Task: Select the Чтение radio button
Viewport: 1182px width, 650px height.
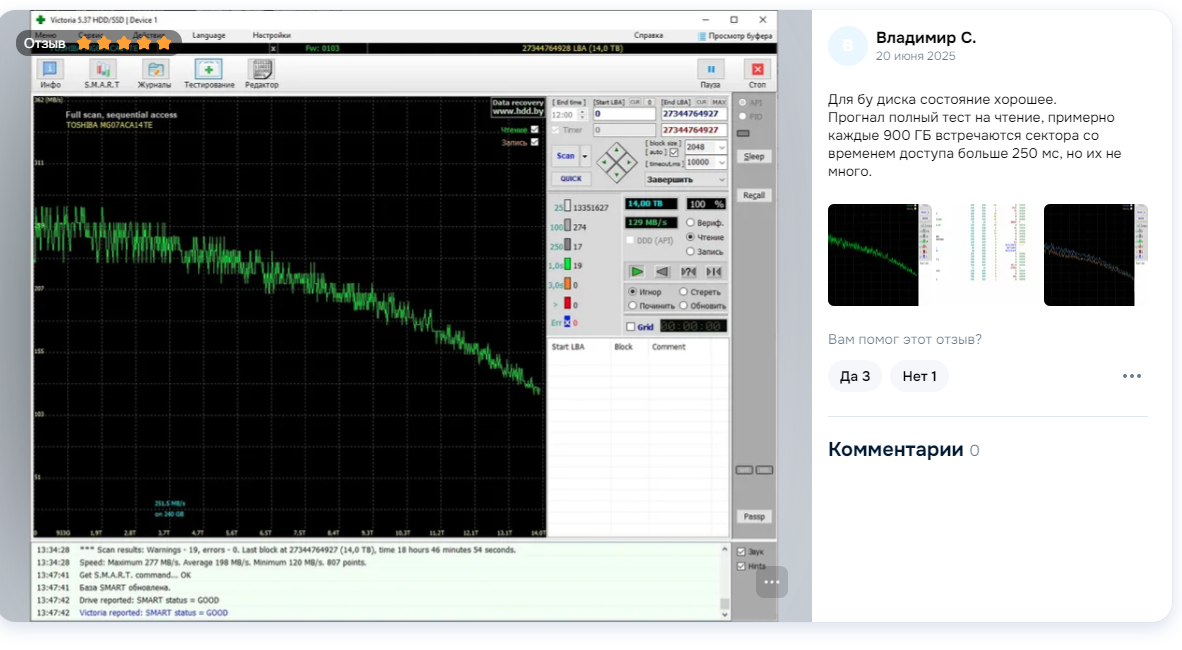Action: (x=690, y=237)
